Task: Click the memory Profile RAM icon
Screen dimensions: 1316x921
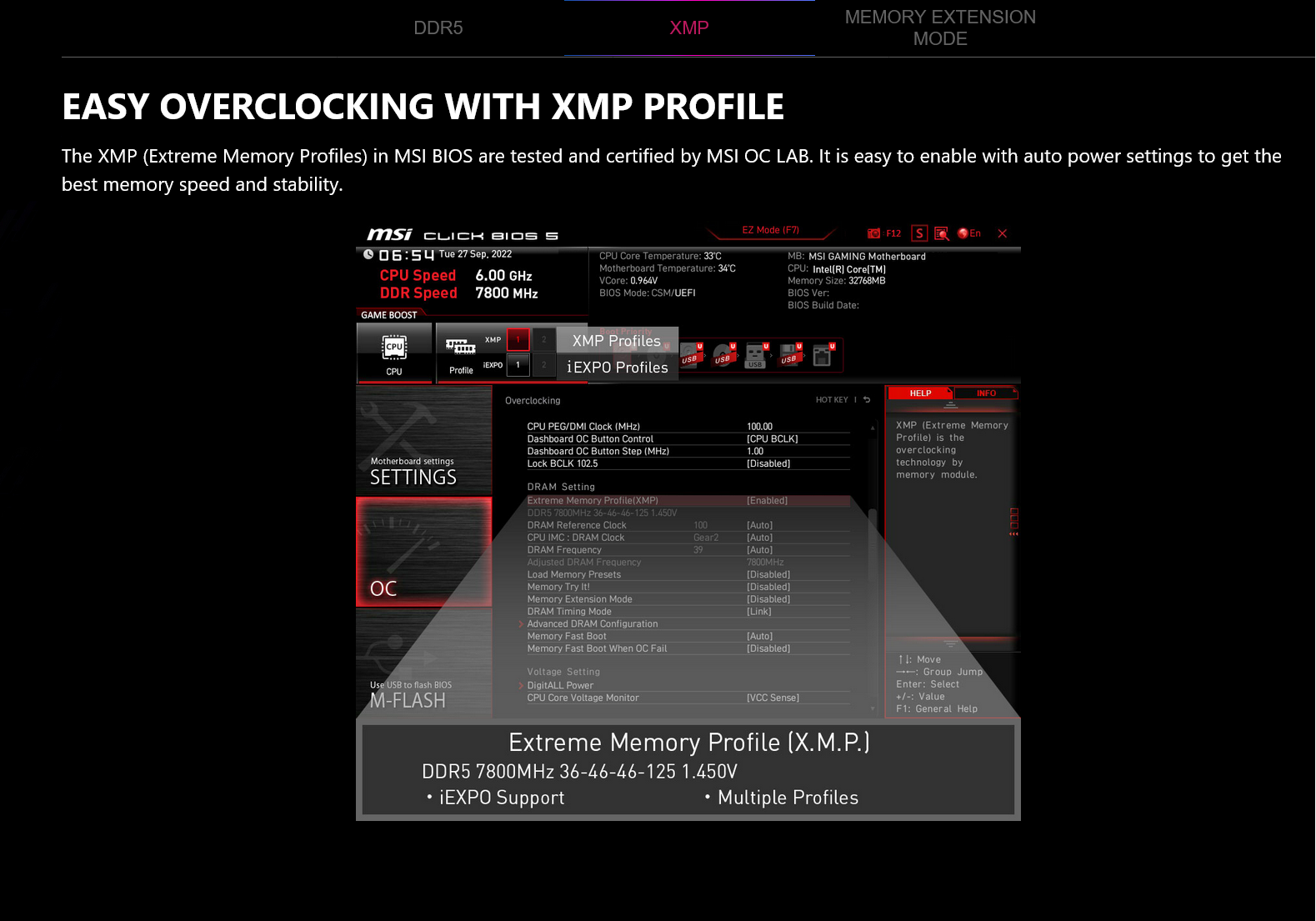Action: pyautogui.click(x=460, y=348)
